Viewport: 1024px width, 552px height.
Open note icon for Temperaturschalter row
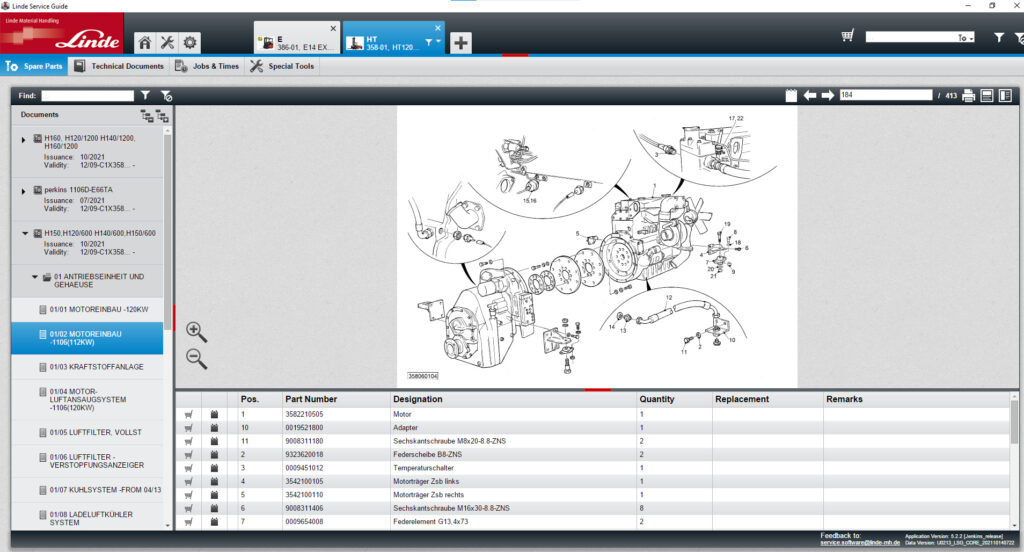coord(214,468)
